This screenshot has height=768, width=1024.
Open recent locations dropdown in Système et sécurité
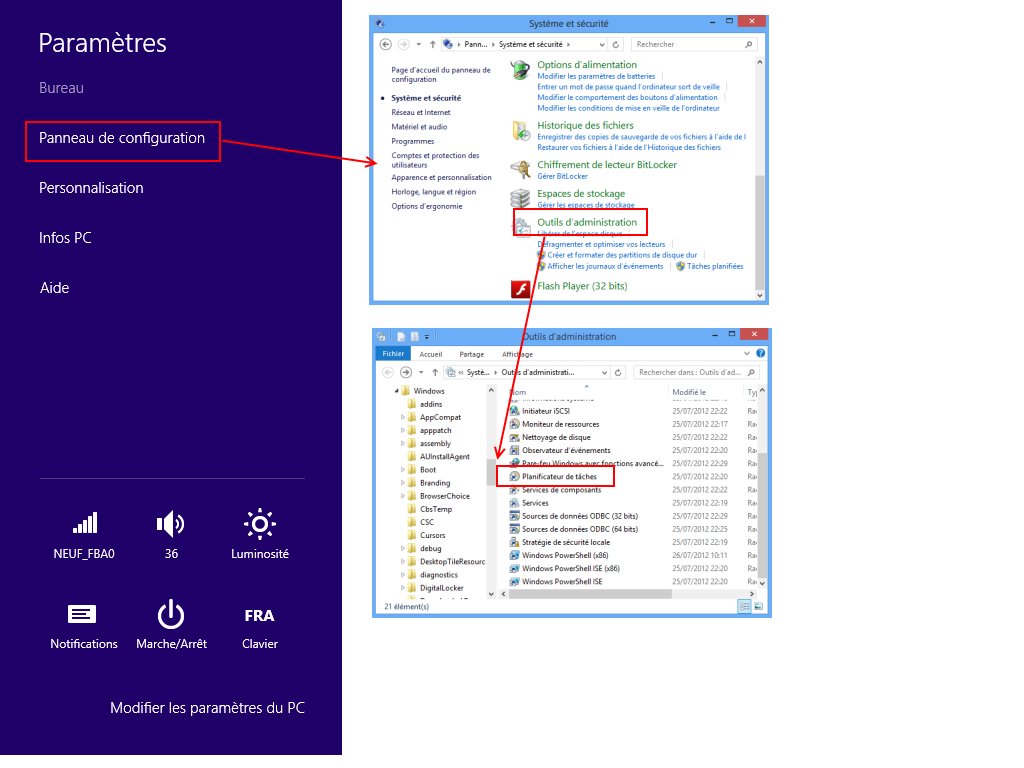tap(419, 44)
